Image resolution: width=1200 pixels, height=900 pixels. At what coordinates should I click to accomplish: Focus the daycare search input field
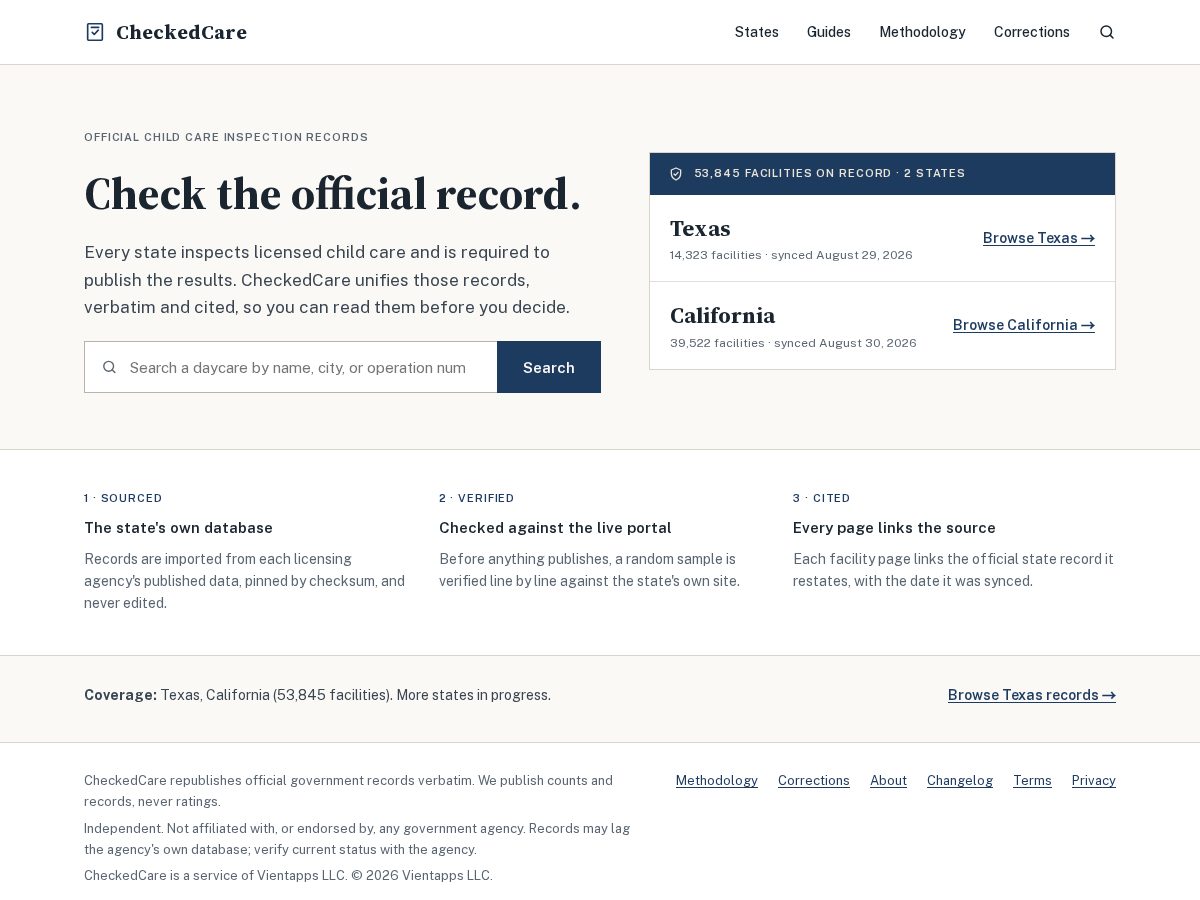[291, 367]
